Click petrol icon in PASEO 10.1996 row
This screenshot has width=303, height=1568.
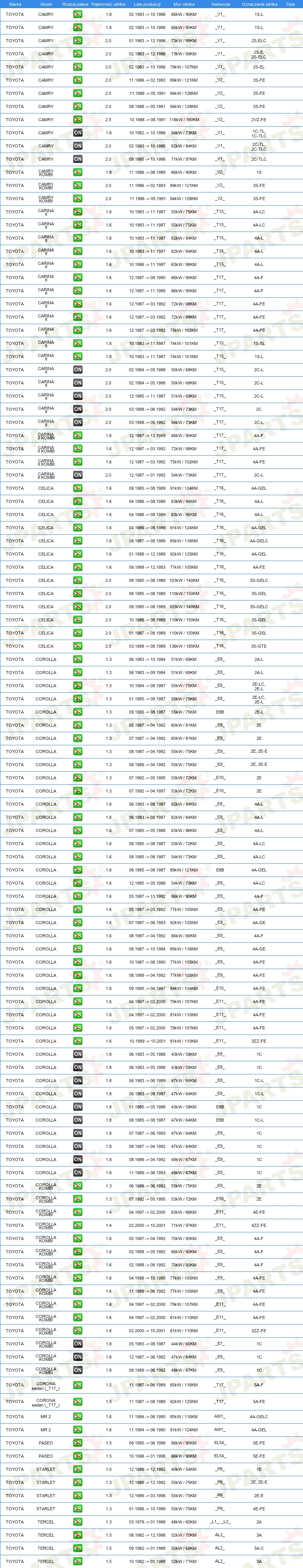[77, 1456]
